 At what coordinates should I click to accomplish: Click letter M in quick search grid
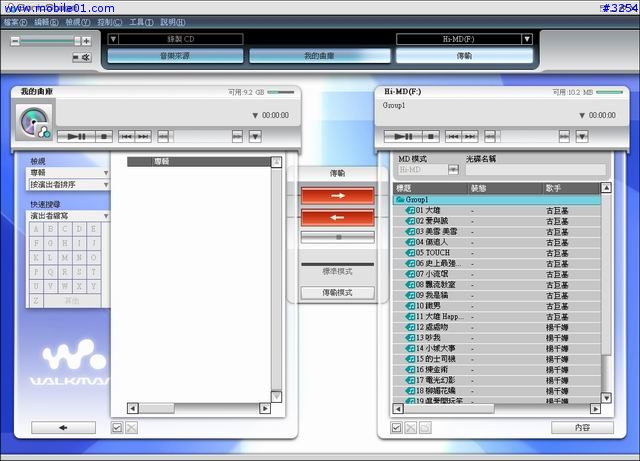click(x=65, y=258)
